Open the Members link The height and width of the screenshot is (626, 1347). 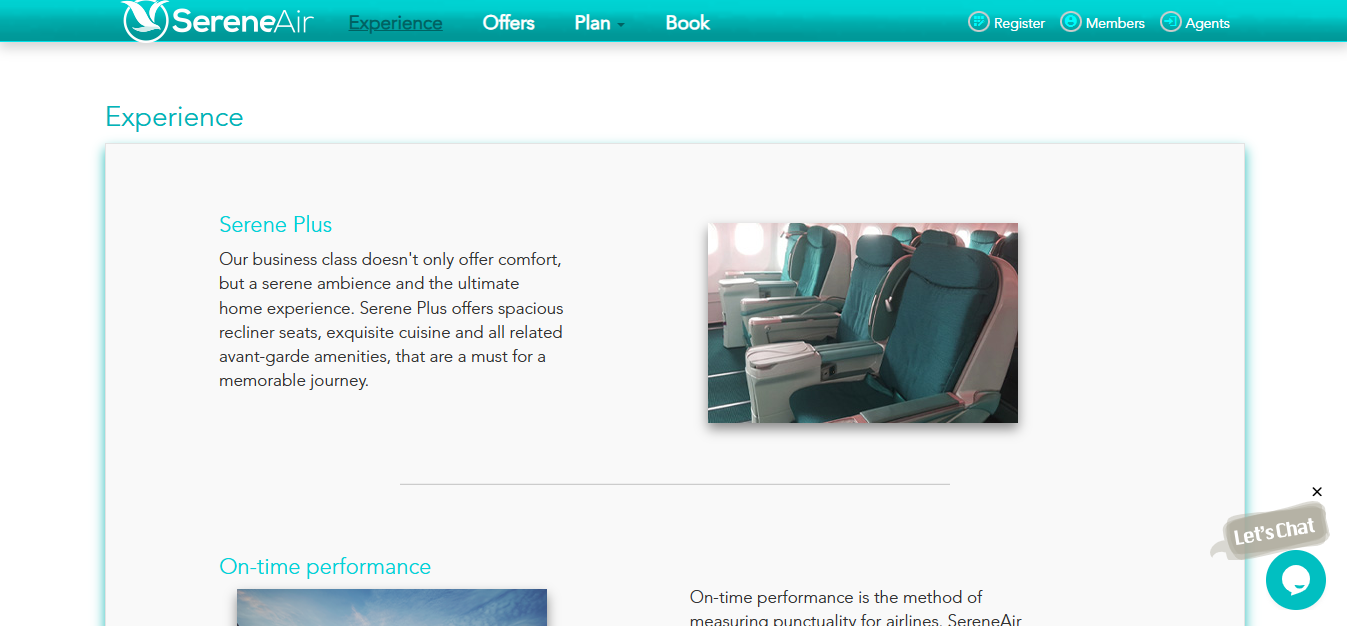point(1115,23)
